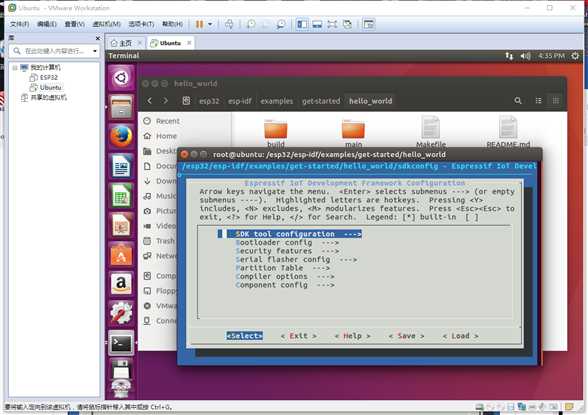Go forward in the file manager
The image size is (588, 415).
coord(165,100)
